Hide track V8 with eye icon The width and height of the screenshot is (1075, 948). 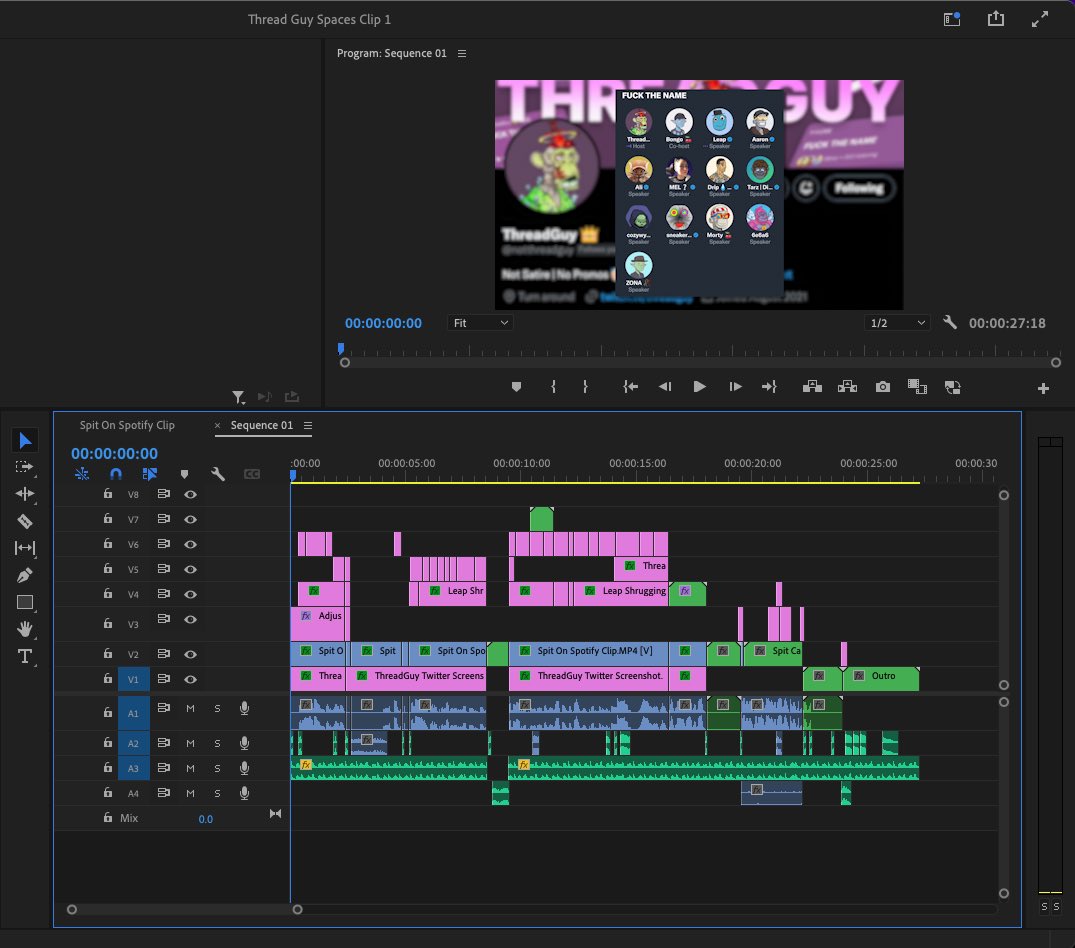pos(191,494)
